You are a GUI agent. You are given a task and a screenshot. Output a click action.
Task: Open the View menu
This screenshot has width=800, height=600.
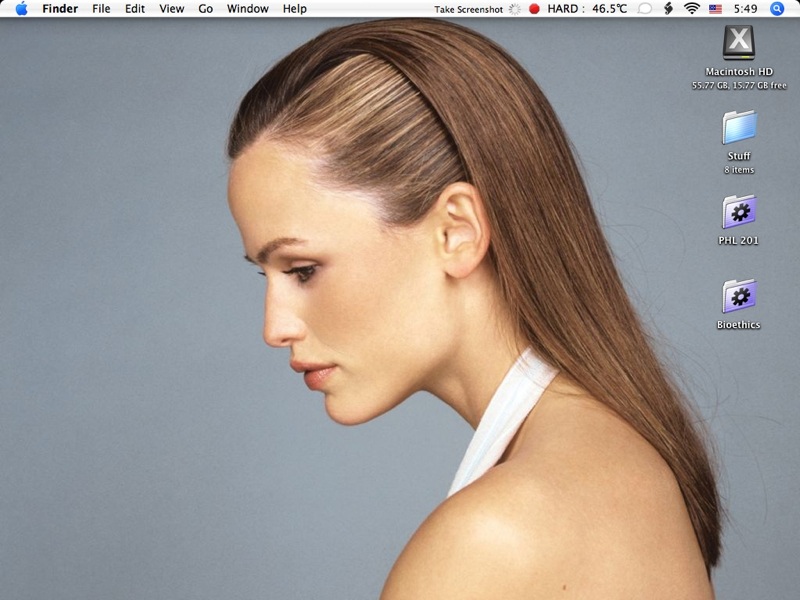[x=172, y=9]
